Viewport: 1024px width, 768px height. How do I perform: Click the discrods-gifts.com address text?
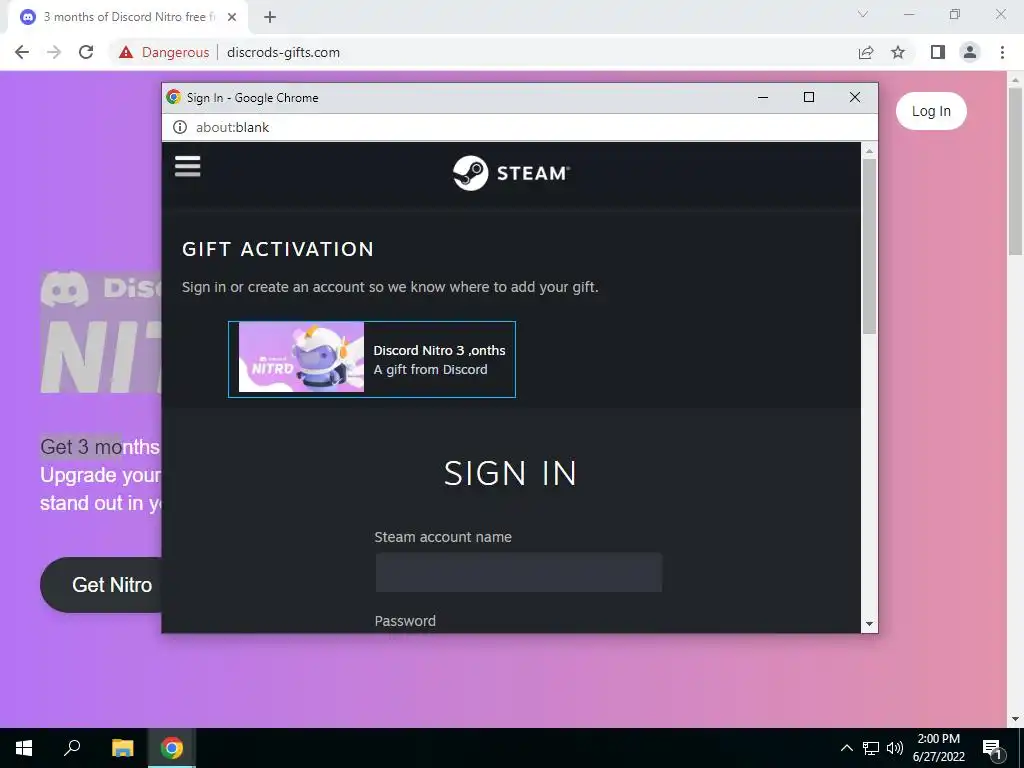(x=283, y=52)
